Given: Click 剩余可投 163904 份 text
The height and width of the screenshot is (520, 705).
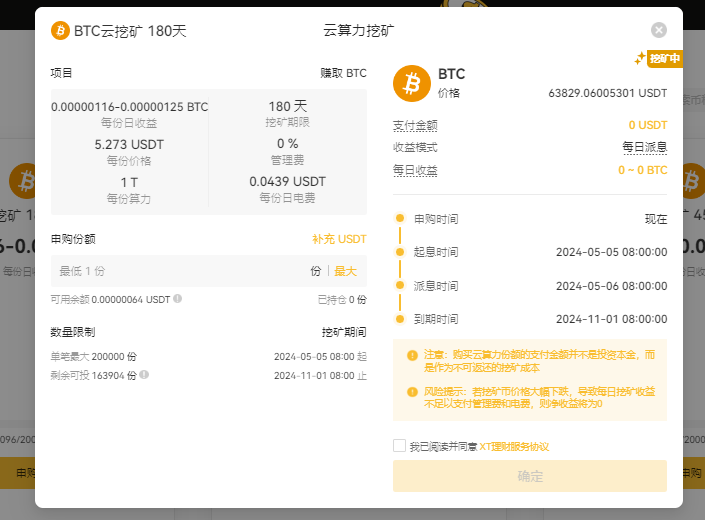Looking at the screenshot, I should pos(94,375).
